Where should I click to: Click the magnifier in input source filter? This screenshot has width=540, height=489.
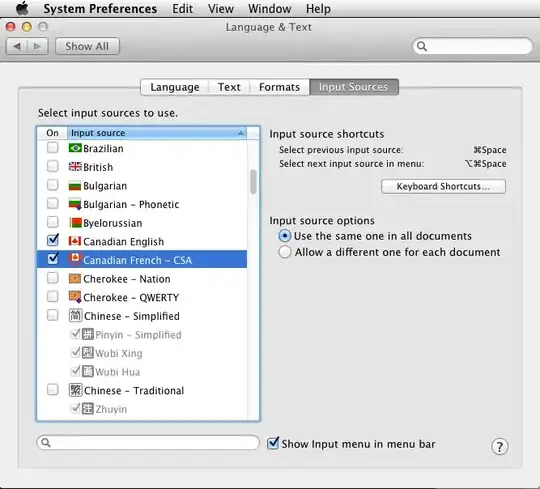(46, 443)
